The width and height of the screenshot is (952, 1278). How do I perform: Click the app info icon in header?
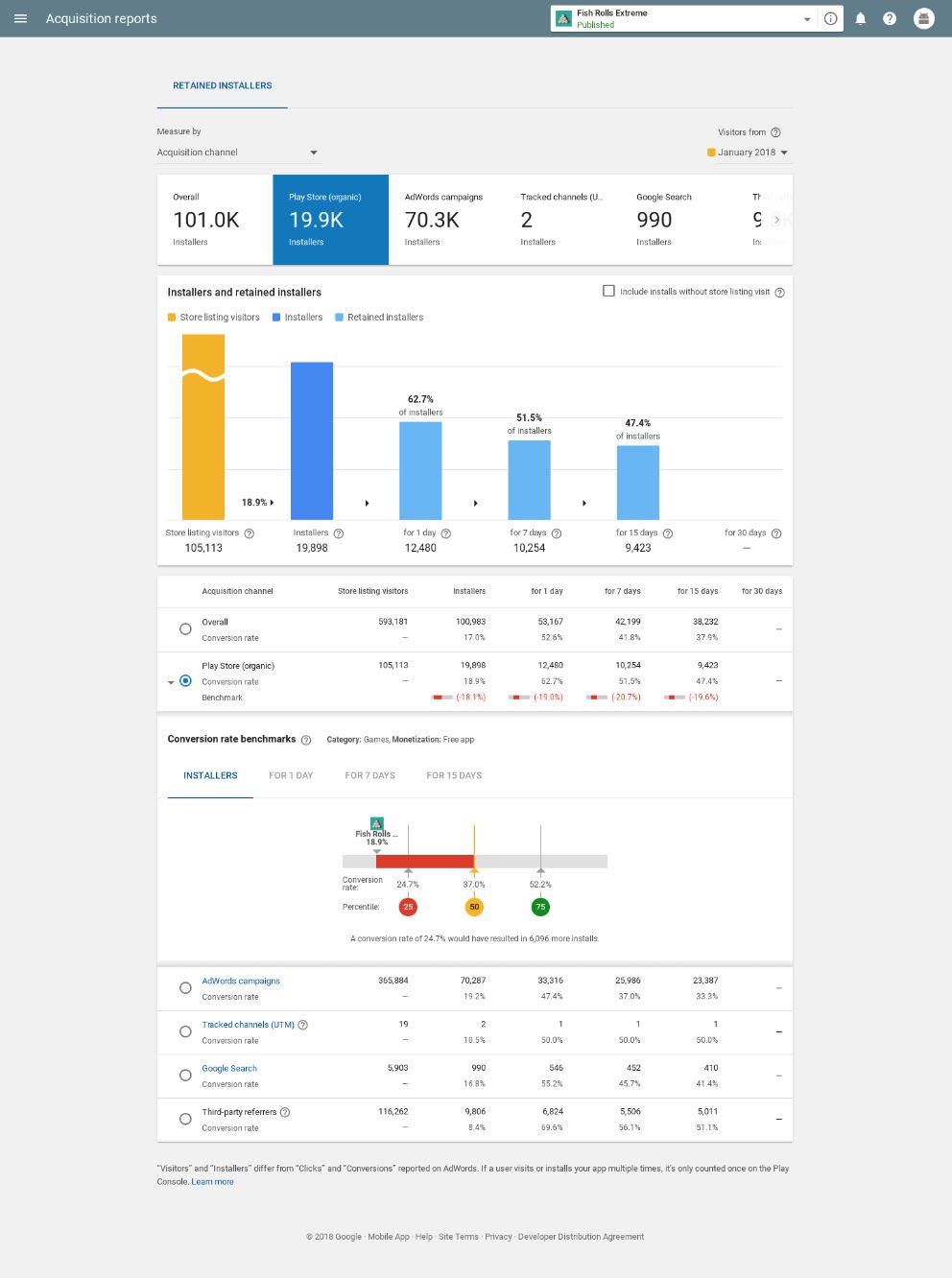coord(831,18)
